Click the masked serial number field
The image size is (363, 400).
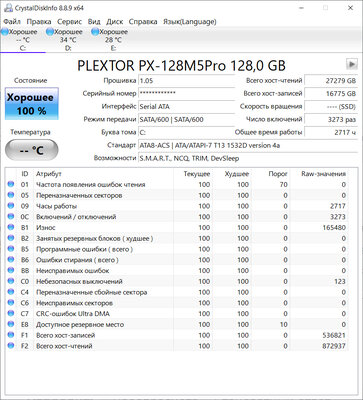coord(186,93)
